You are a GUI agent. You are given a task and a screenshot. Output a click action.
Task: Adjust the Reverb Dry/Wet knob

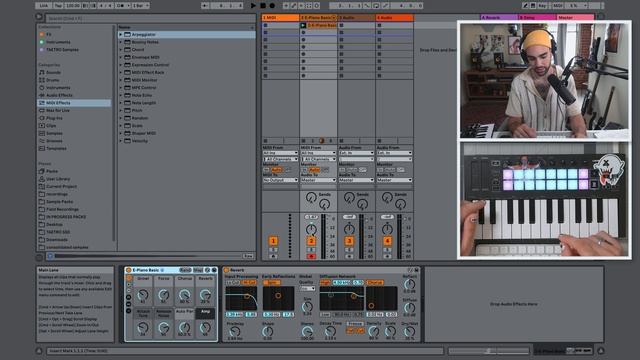(x=409, y=332)
